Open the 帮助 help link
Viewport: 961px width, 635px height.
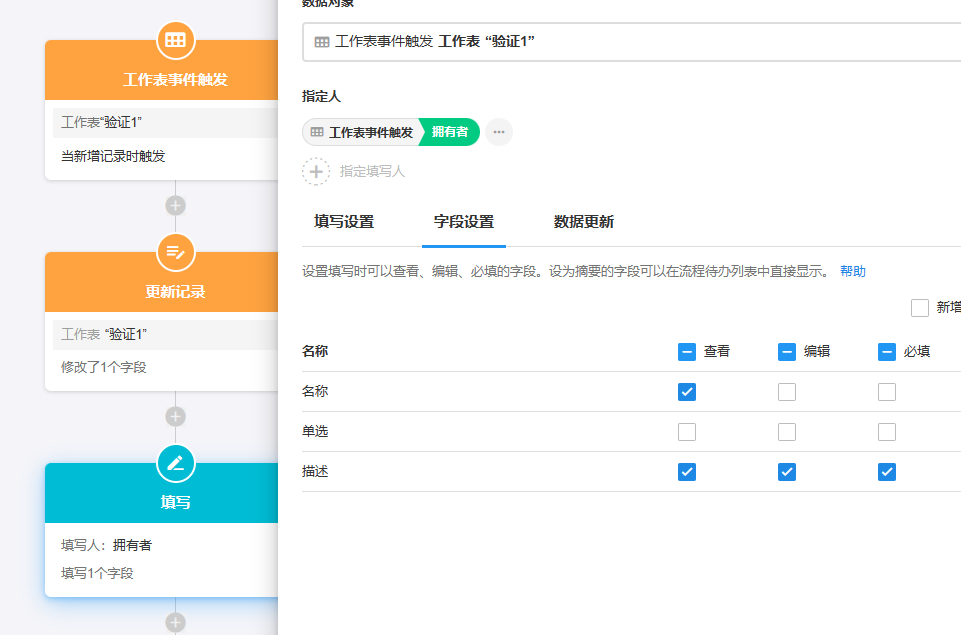point(853,272)
